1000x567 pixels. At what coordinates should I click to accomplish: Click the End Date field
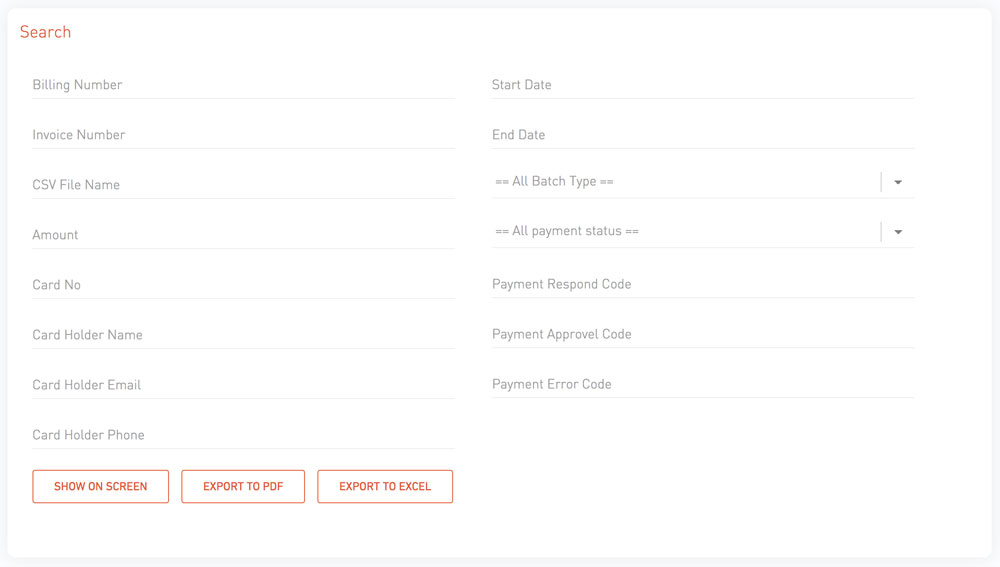click(x=703, y=135)
